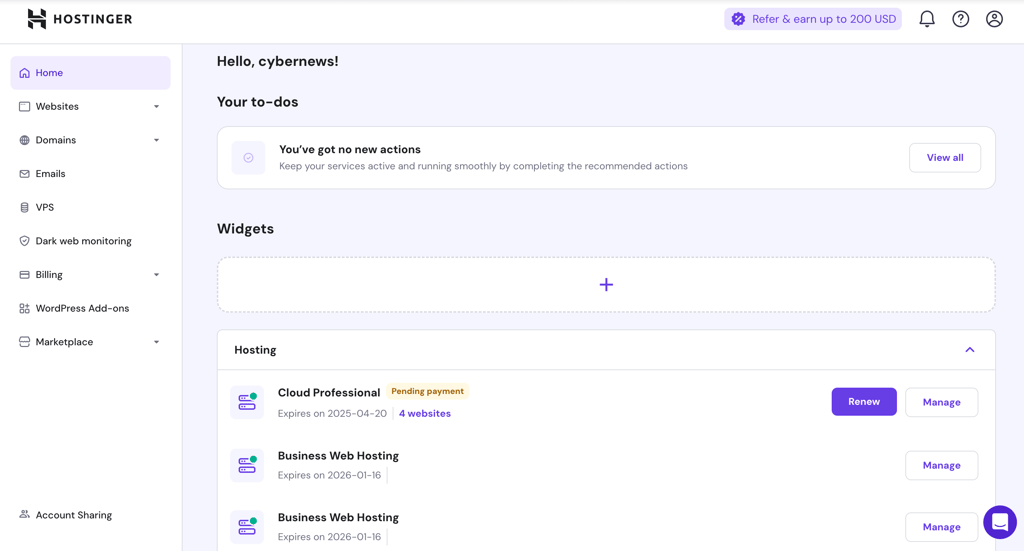Click the Dark web monitoring shield icon
The image size is (1024, 551).
[x=24, y=241]
